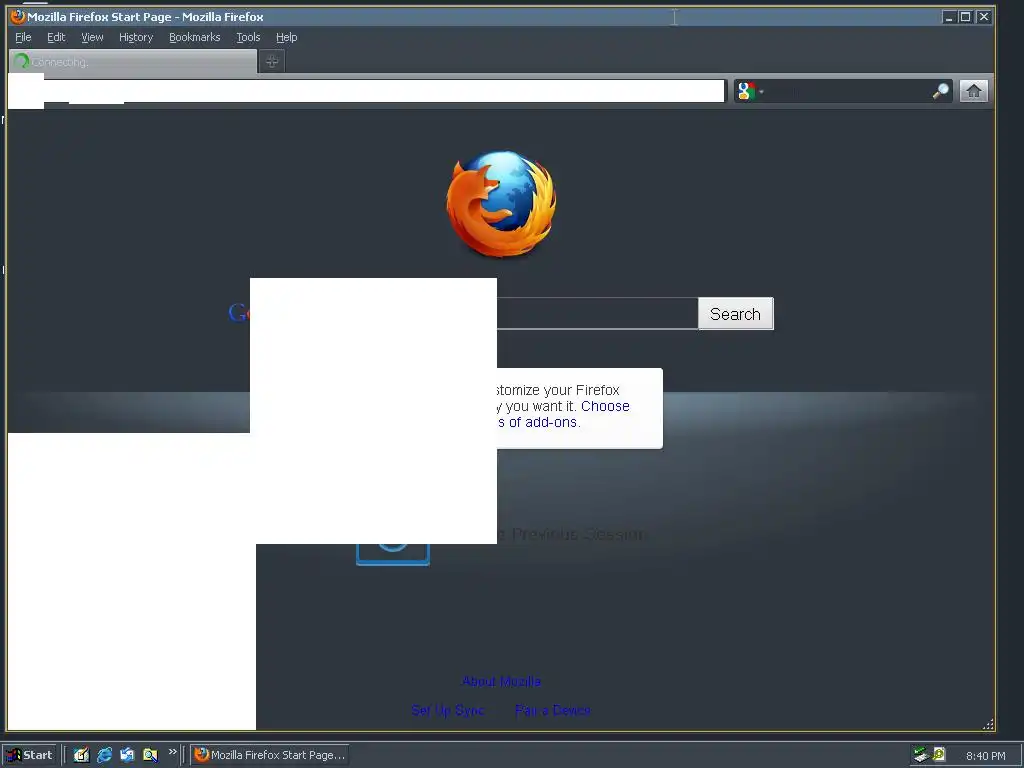Viewport: 1024px width, 768px height.
Task: Open the Edit menu
Action: point(56,37)
